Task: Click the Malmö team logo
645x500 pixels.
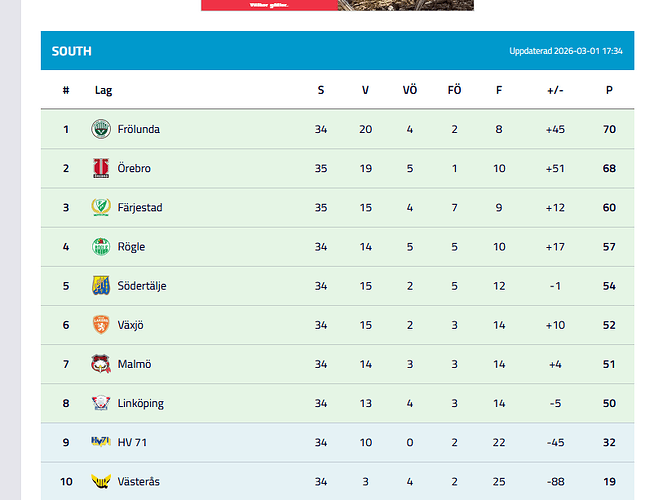Action: pyautogui.click(x=101, y=364)
